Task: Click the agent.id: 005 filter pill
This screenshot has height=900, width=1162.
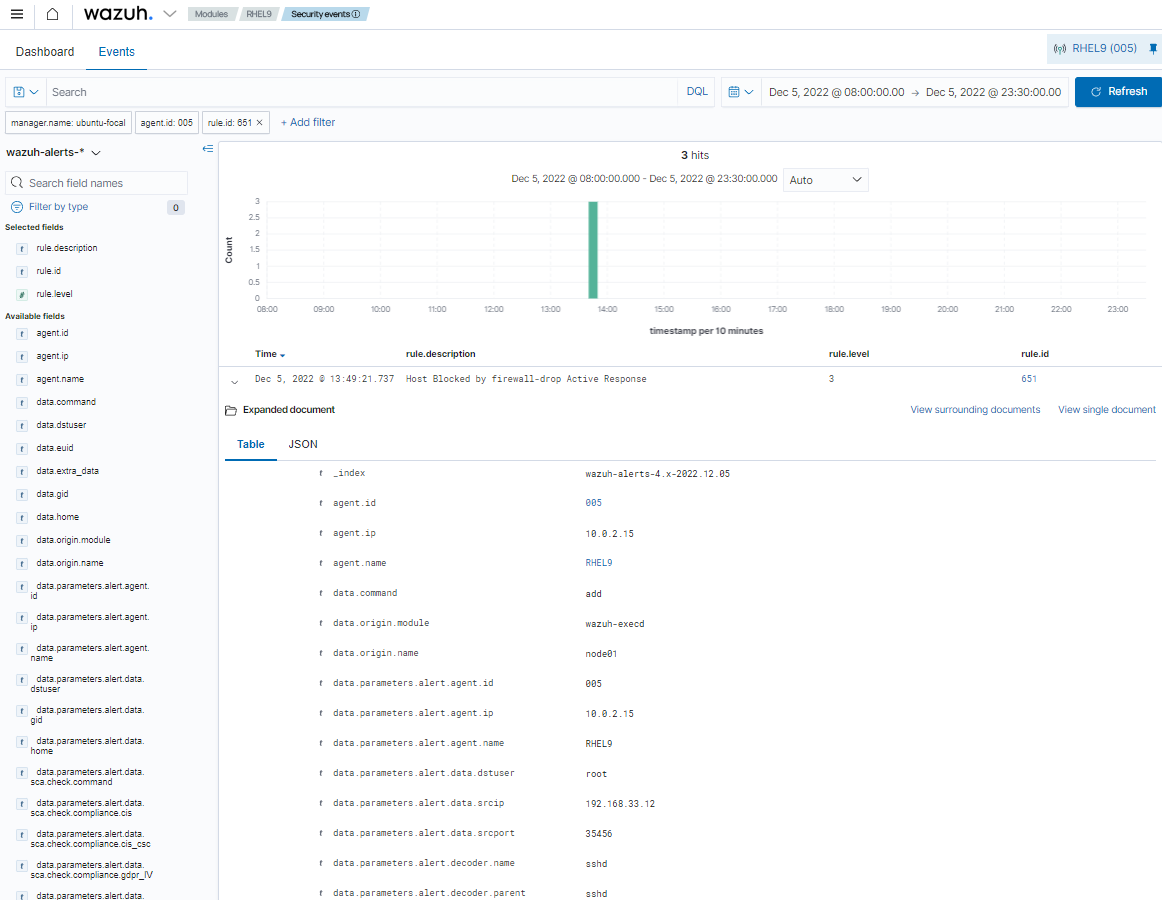Action: tap(167, 122)
